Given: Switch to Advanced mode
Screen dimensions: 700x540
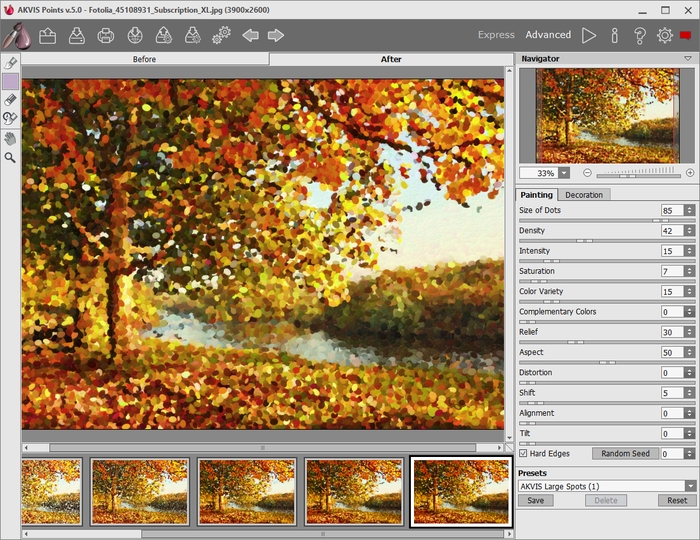Looking at the screenshot, I should click(548, 35).
